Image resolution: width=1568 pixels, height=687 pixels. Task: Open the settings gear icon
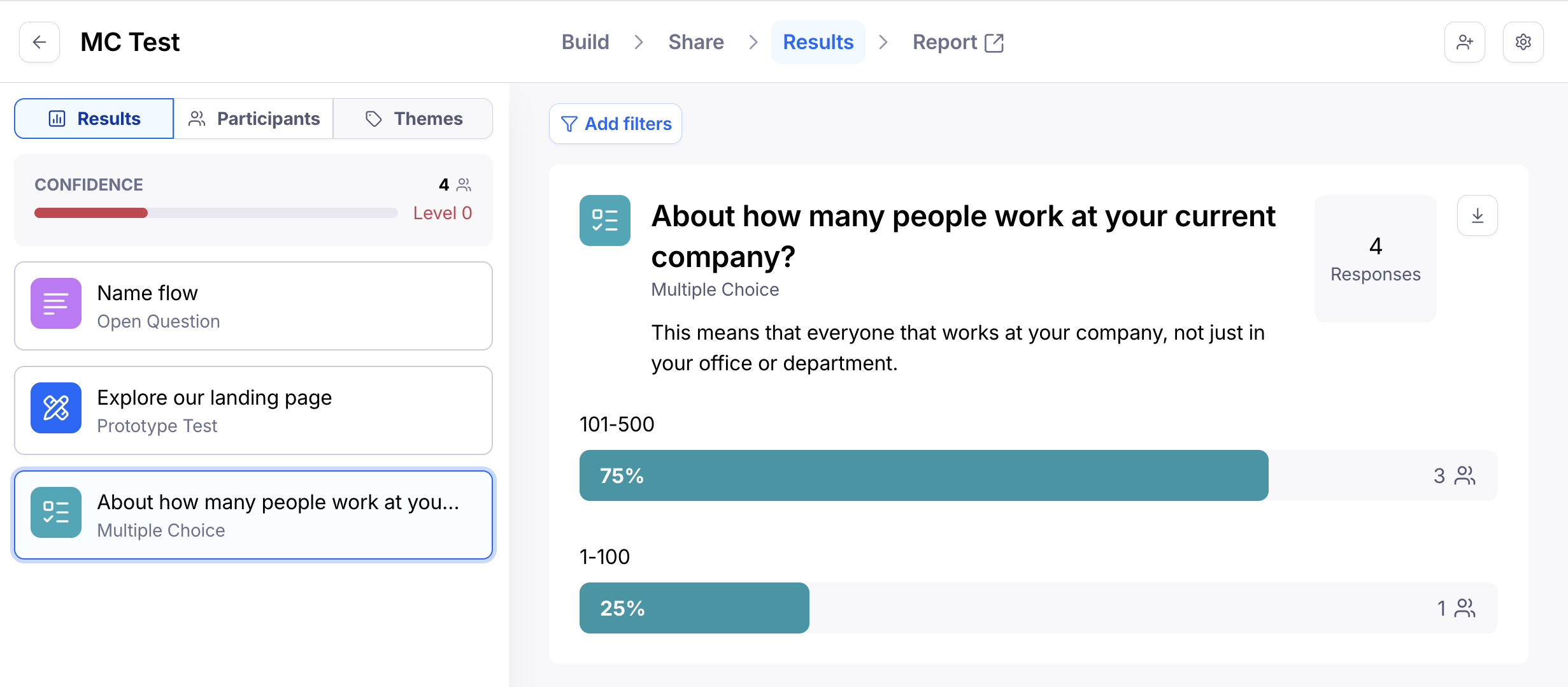1523,42
